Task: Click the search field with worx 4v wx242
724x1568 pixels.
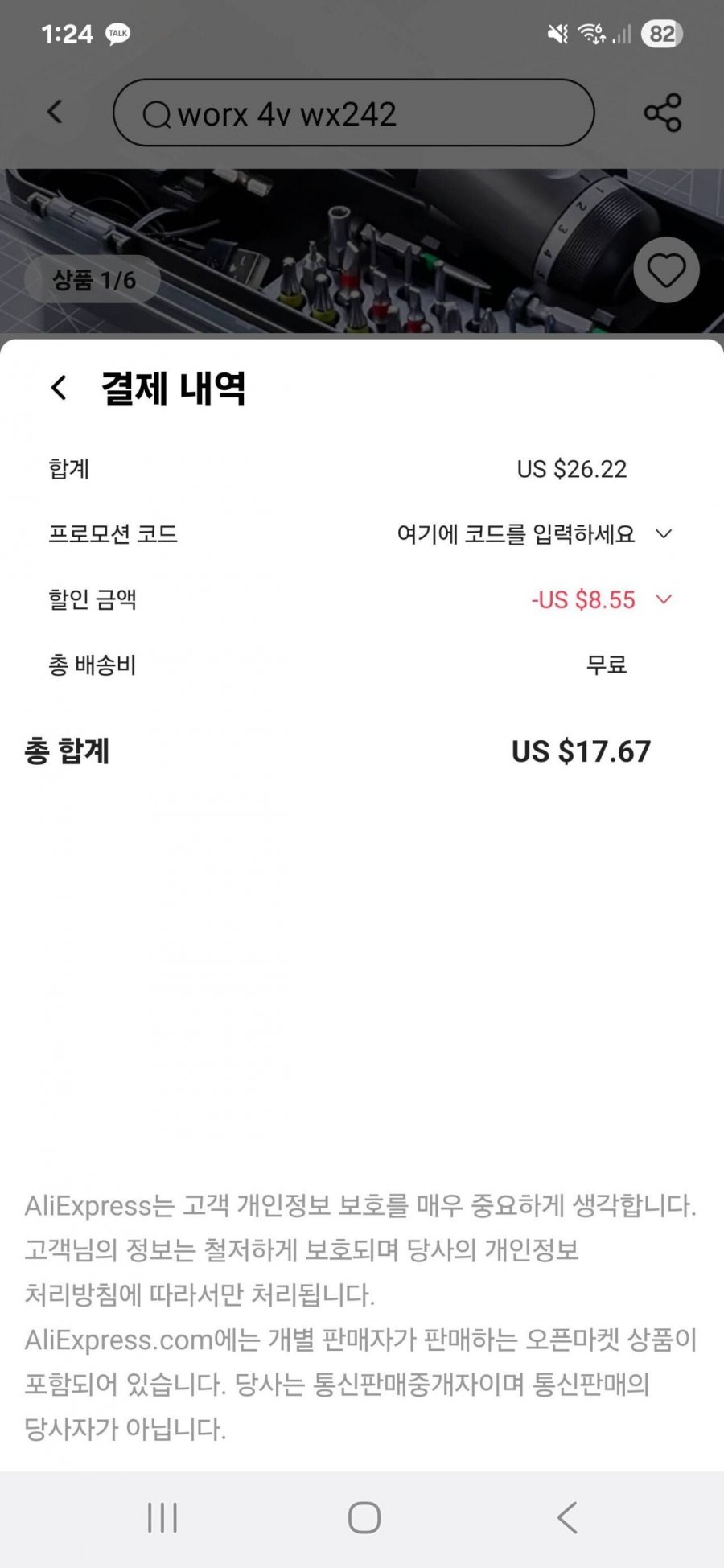Action: click(x=354, y=113)
